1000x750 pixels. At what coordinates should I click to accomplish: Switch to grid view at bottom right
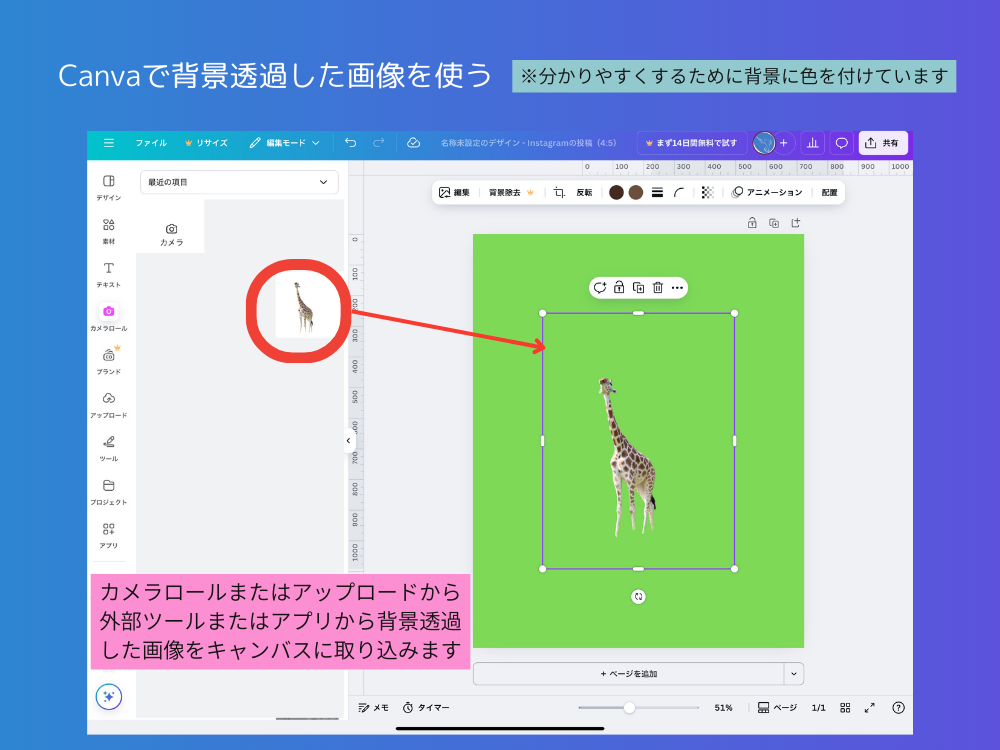845,707
